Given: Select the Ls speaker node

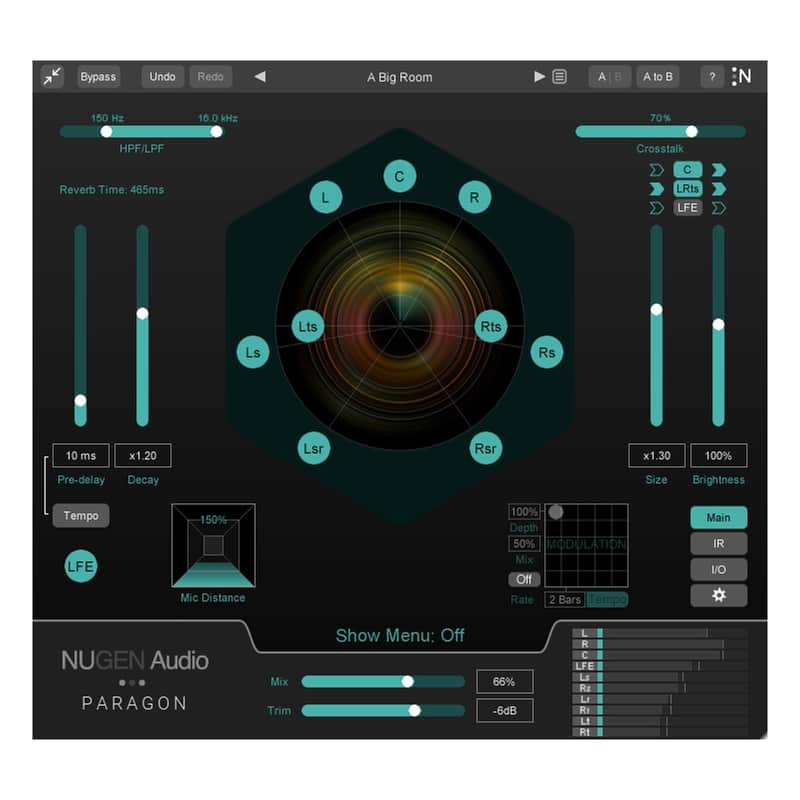Looking at the screenshot, I should coord(253,352).
